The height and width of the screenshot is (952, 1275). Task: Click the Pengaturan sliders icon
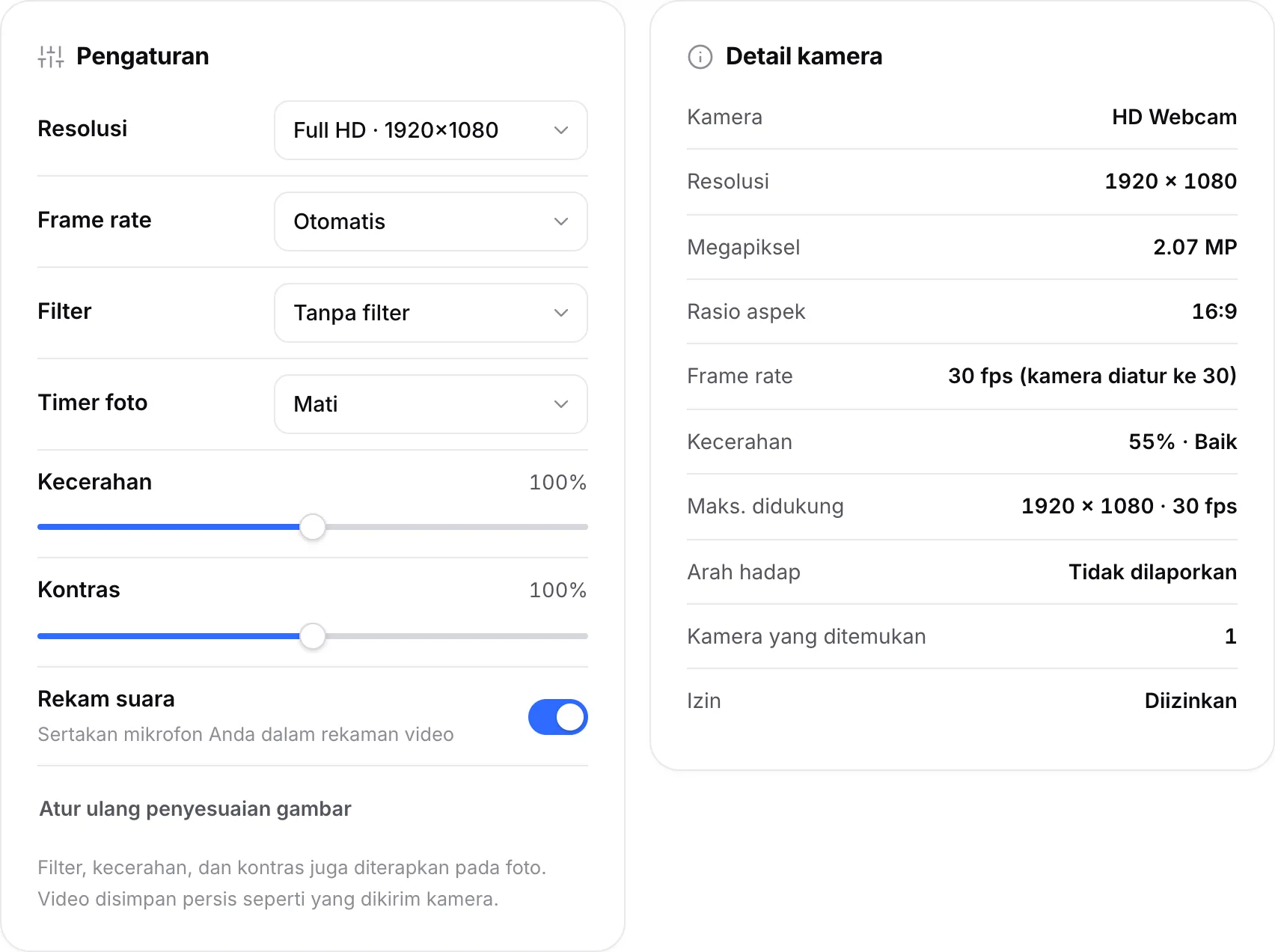pyautogui.click(x=51, y=57)
